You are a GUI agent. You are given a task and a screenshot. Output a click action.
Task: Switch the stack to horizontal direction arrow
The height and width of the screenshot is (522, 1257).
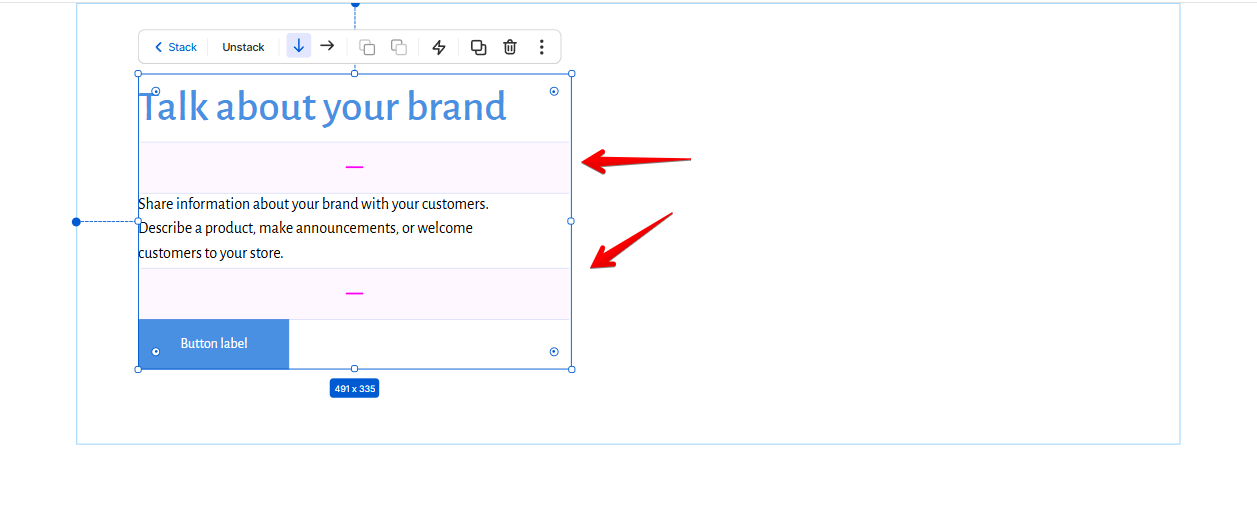(327, 46)
